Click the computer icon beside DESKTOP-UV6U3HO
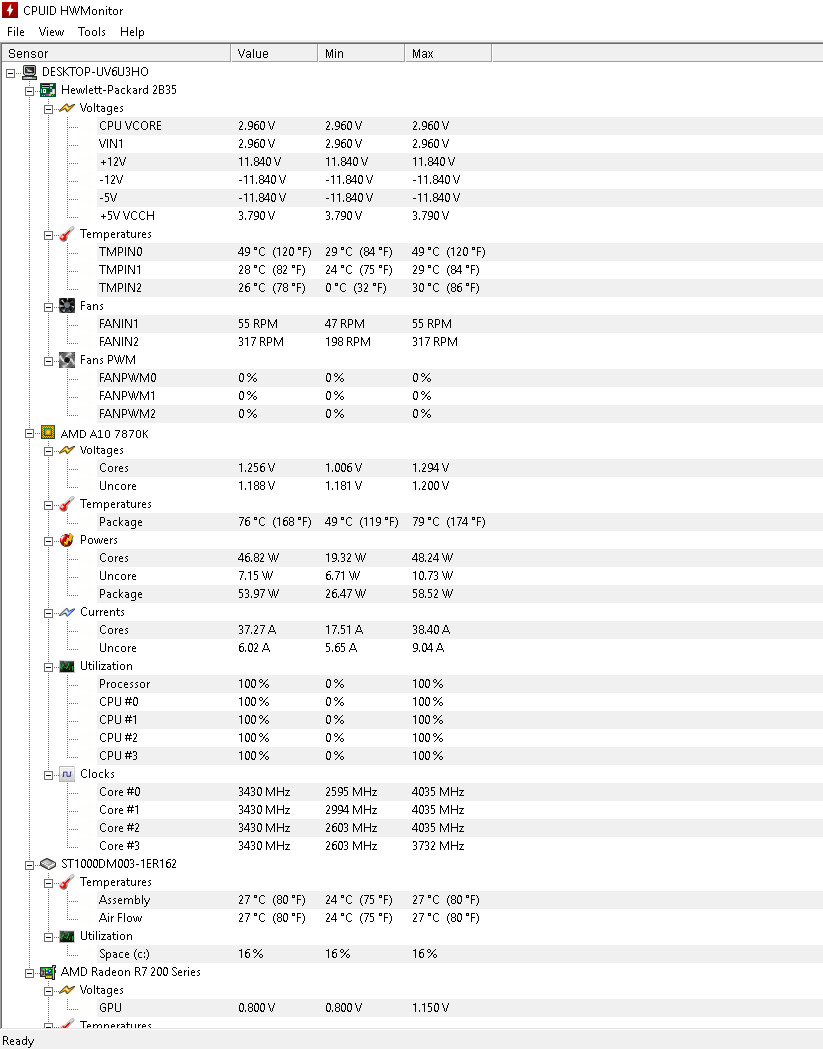 point(29,72)
